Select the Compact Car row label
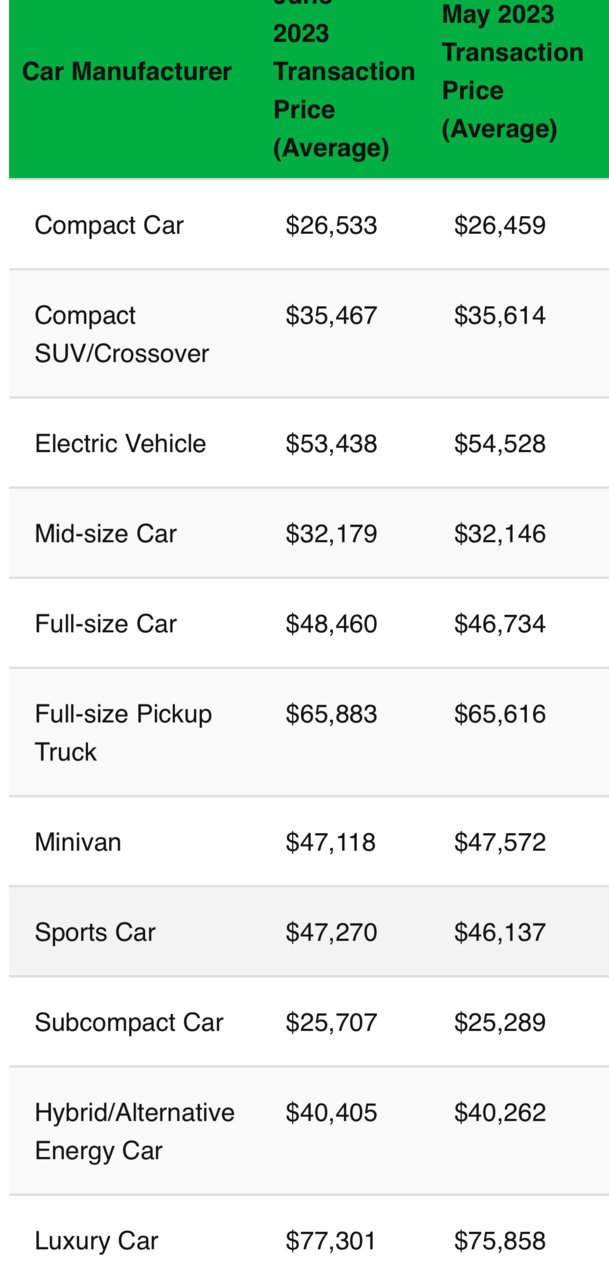 pos(109,225)
